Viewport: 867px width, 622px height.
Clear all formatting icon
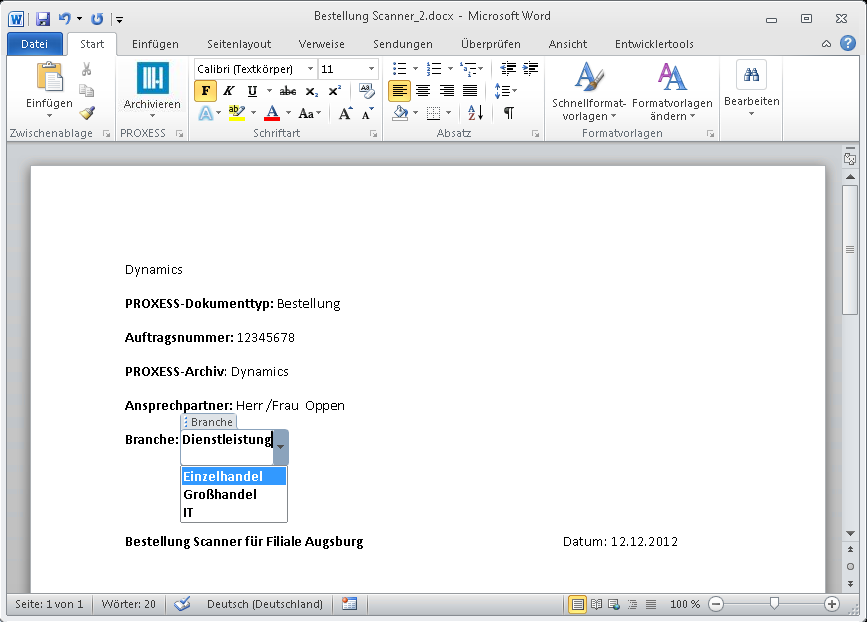366,90
